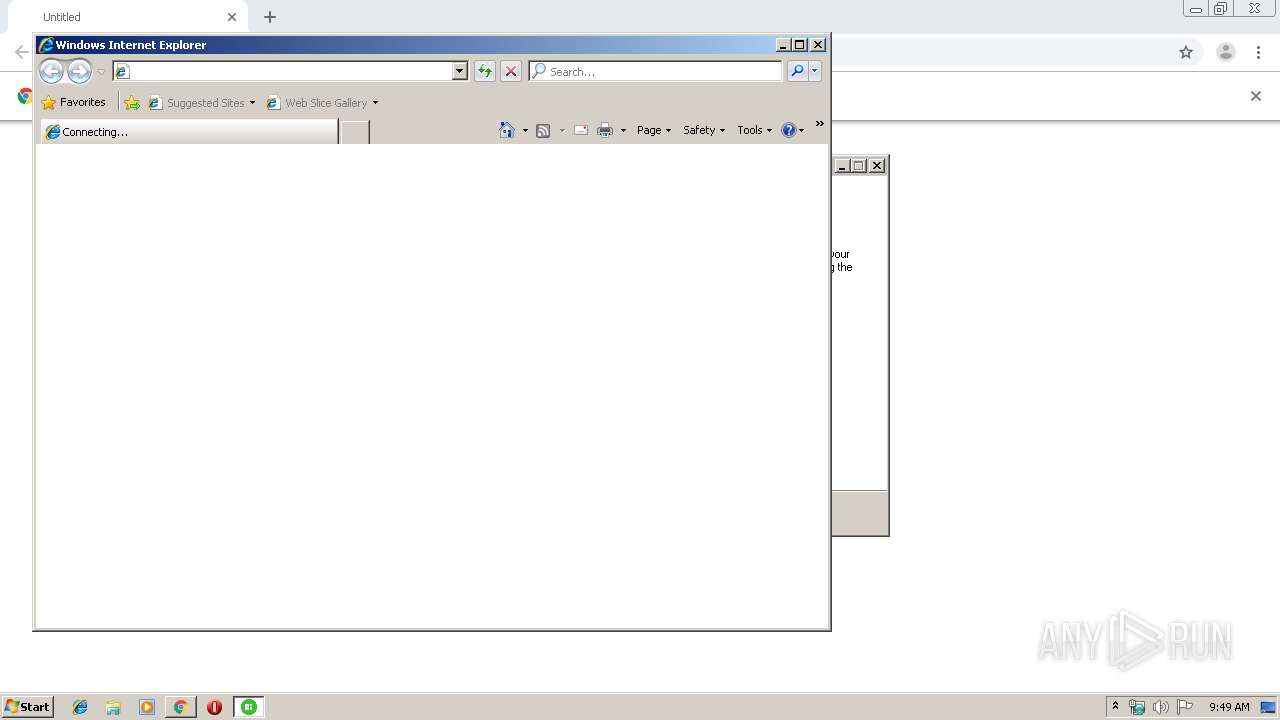Show more command bar items chevron
This screenshot has width=1280, height=720.
coord(820,124)
